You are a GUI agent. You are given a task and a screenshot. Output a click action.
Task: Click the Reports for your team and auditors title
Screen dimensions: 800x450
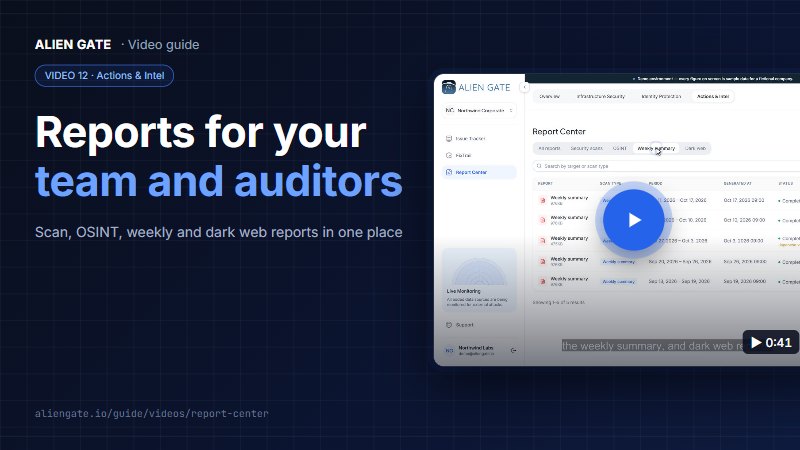click(219, 157)
